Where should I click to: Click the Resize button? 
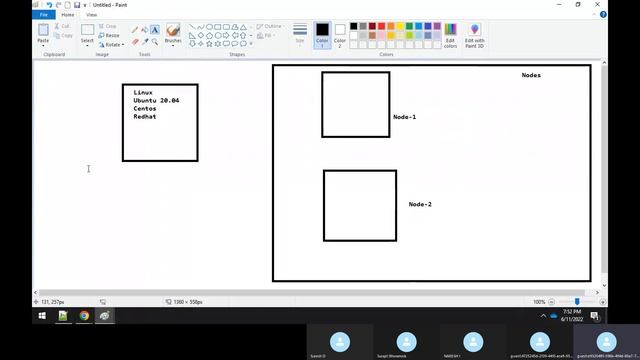109,36
